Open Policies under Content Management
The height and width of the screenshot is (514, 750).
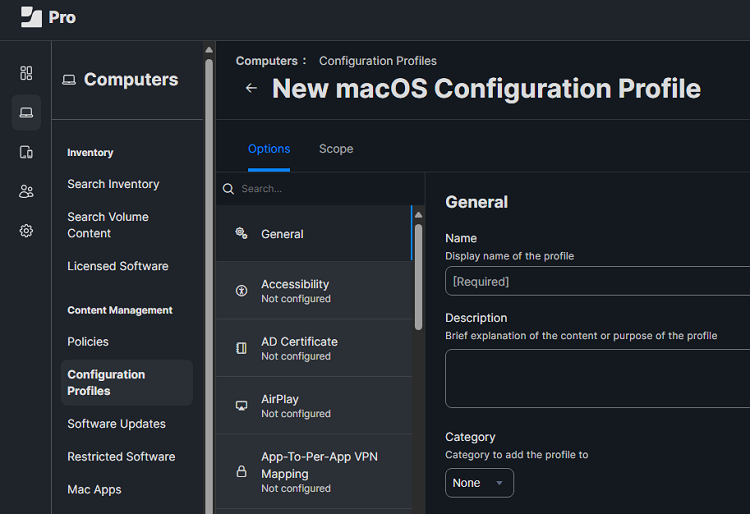tap(88, 342)
